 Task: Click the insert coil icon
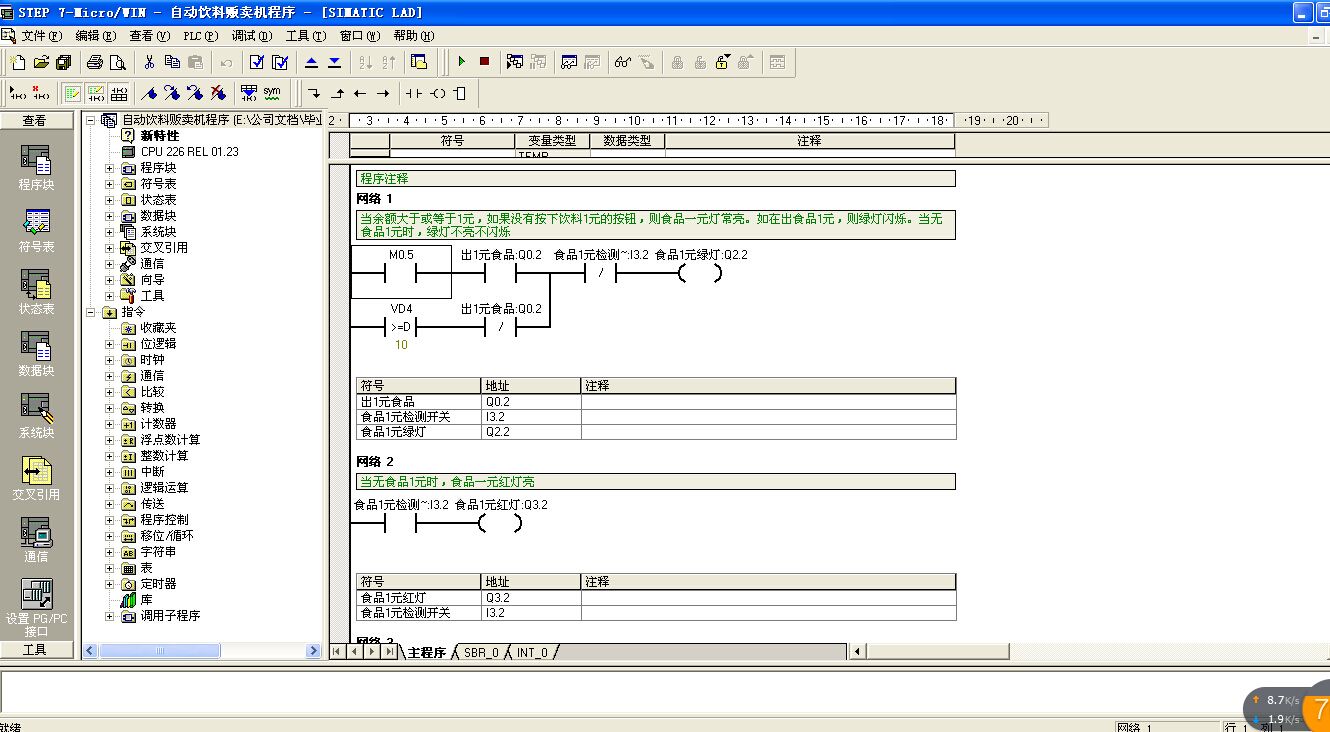pos(438,93)
